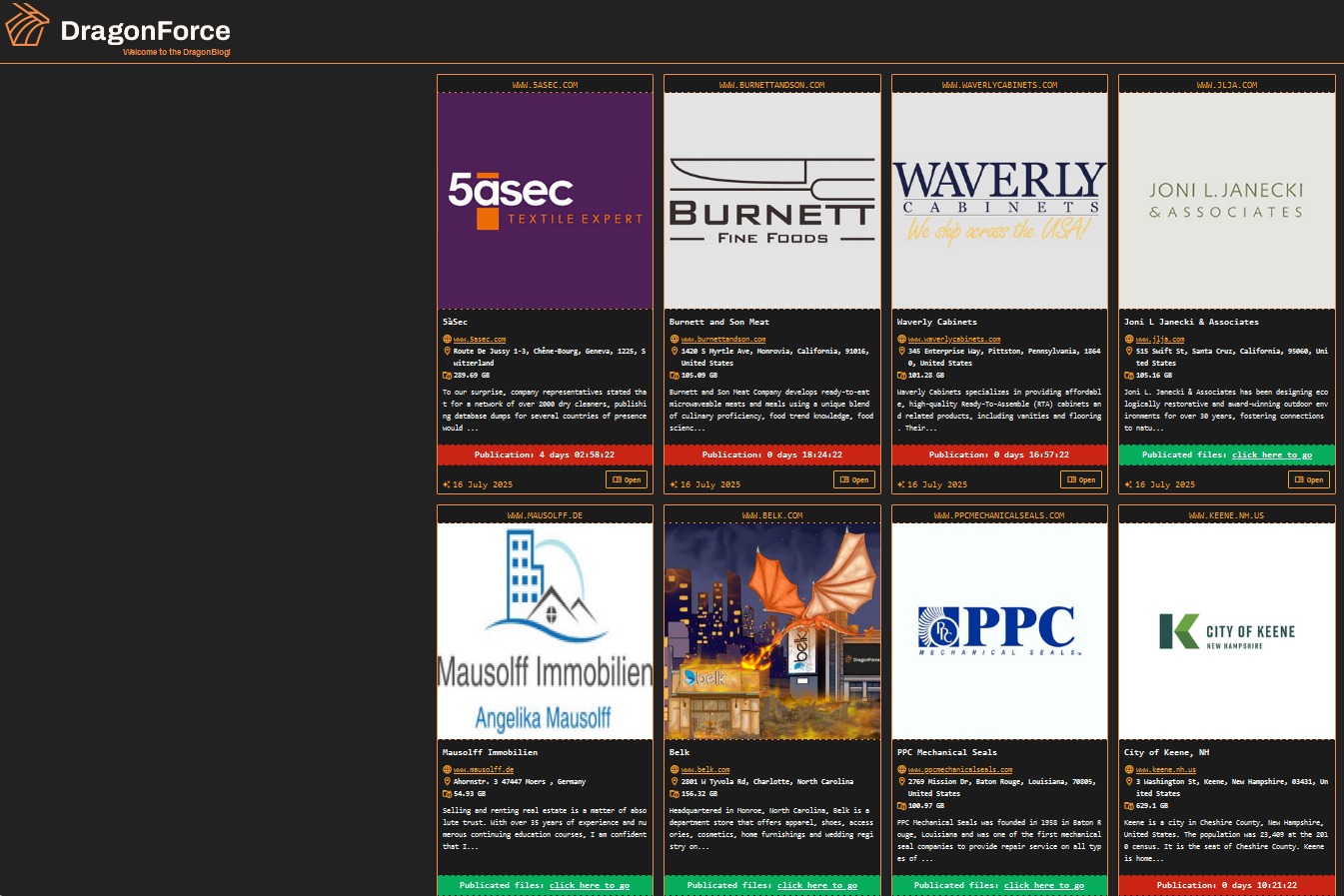Click the Open button on the Burnett and Son Meat card
This screenshot has height=896, width=1344.
854,479
